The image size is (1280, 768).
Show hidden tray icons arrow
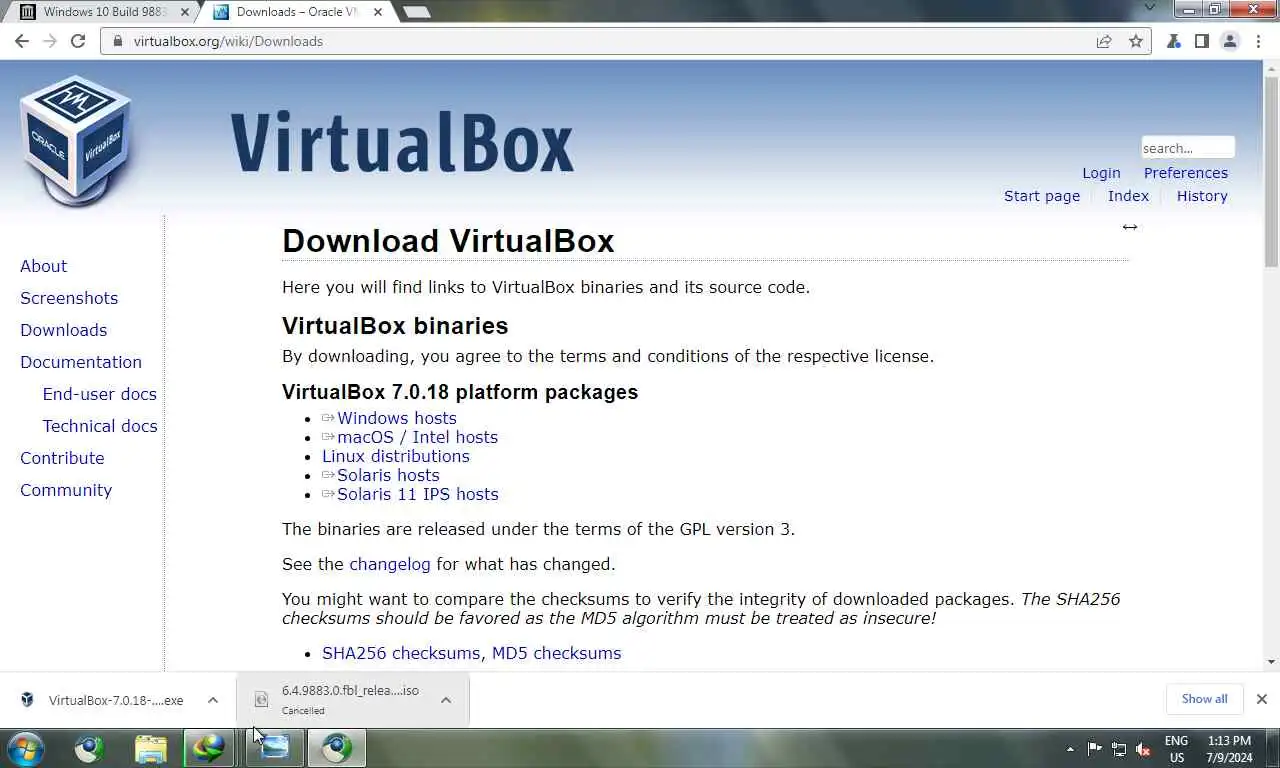click(x=1070, y=749)
